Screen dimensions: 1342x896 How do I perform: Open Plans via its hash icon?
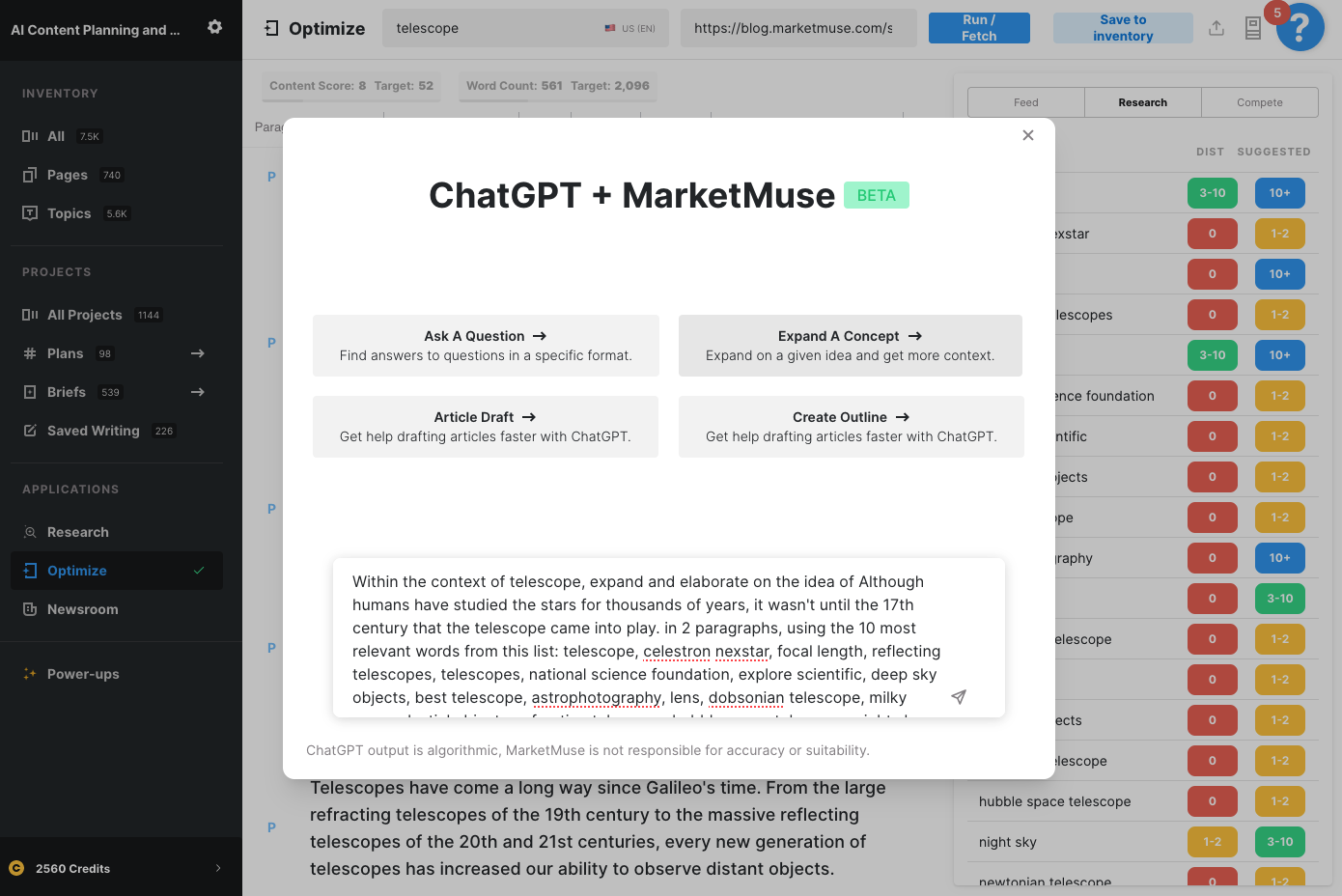click(x=30, y=353)
